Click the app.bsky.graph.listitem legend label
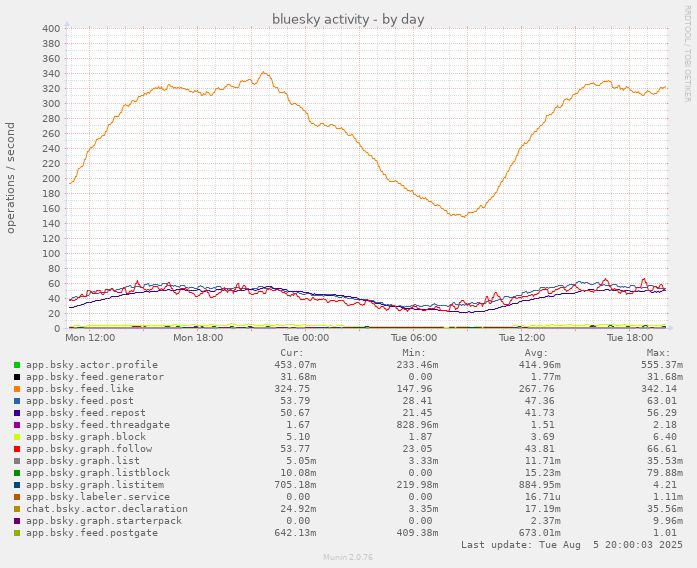 click(95, 485)
